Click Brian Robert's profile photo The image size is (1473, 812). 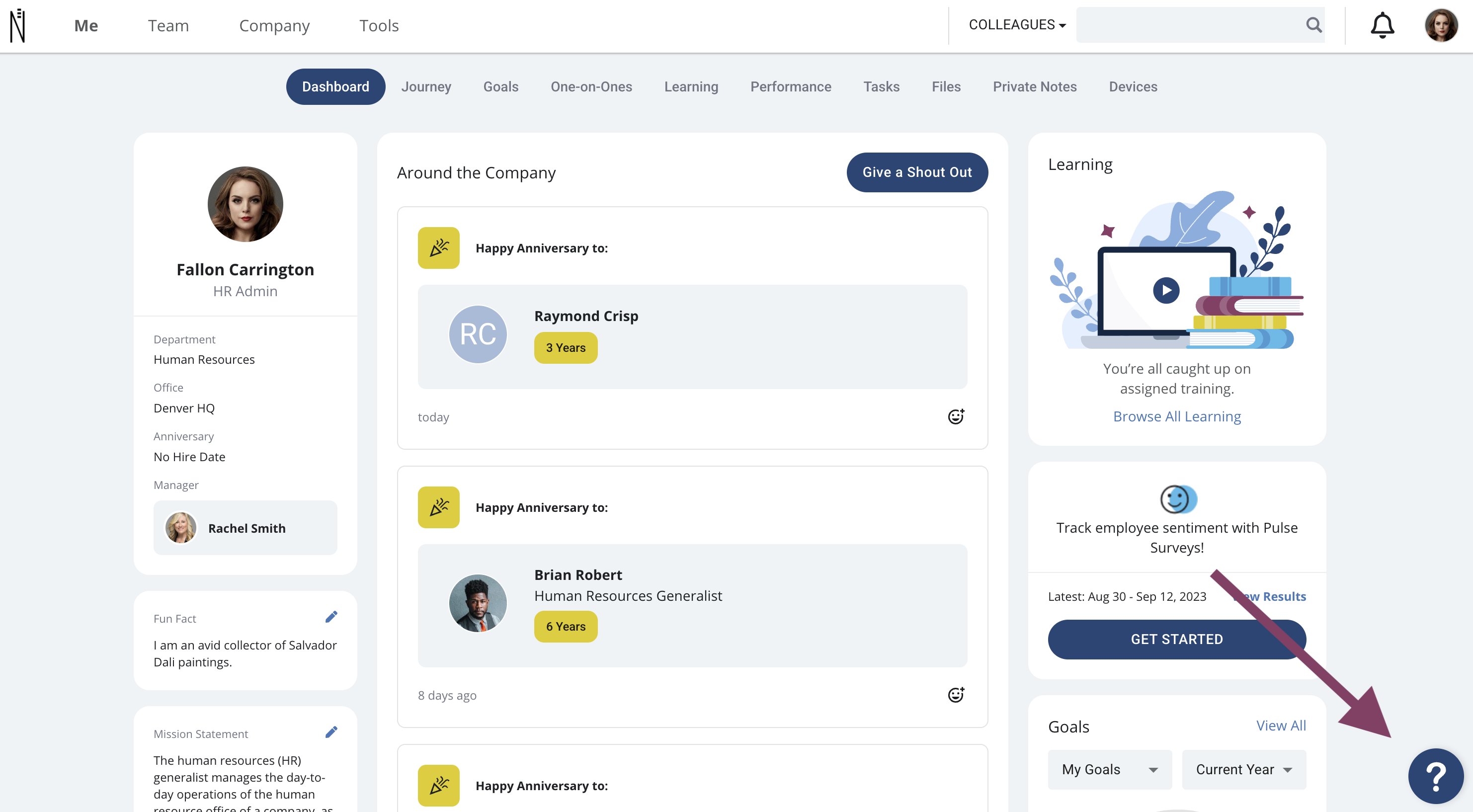478,603
